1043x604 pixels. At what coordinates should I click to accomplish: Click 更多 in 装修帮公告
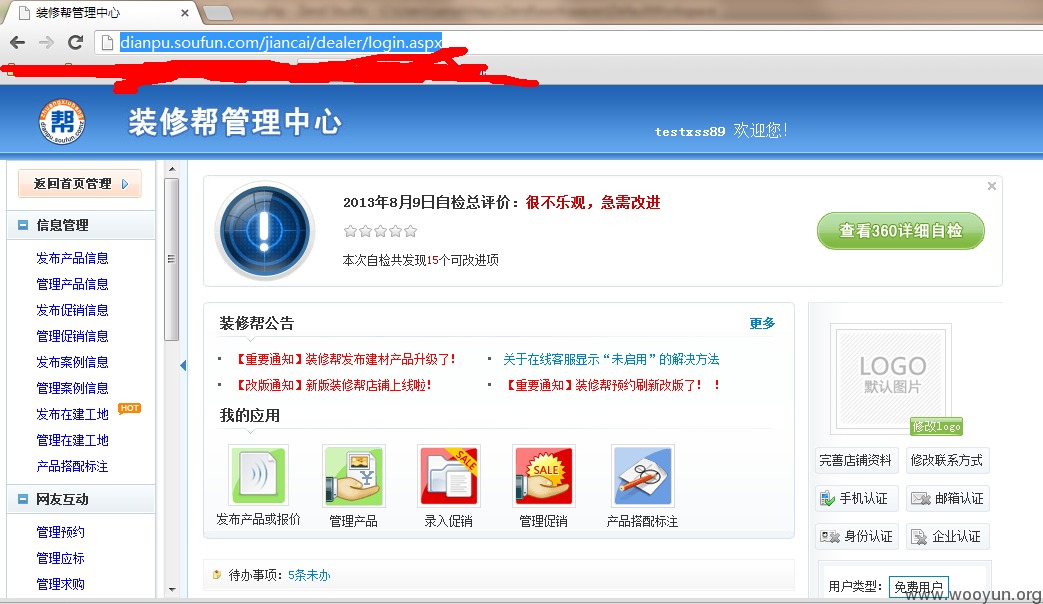762,323
